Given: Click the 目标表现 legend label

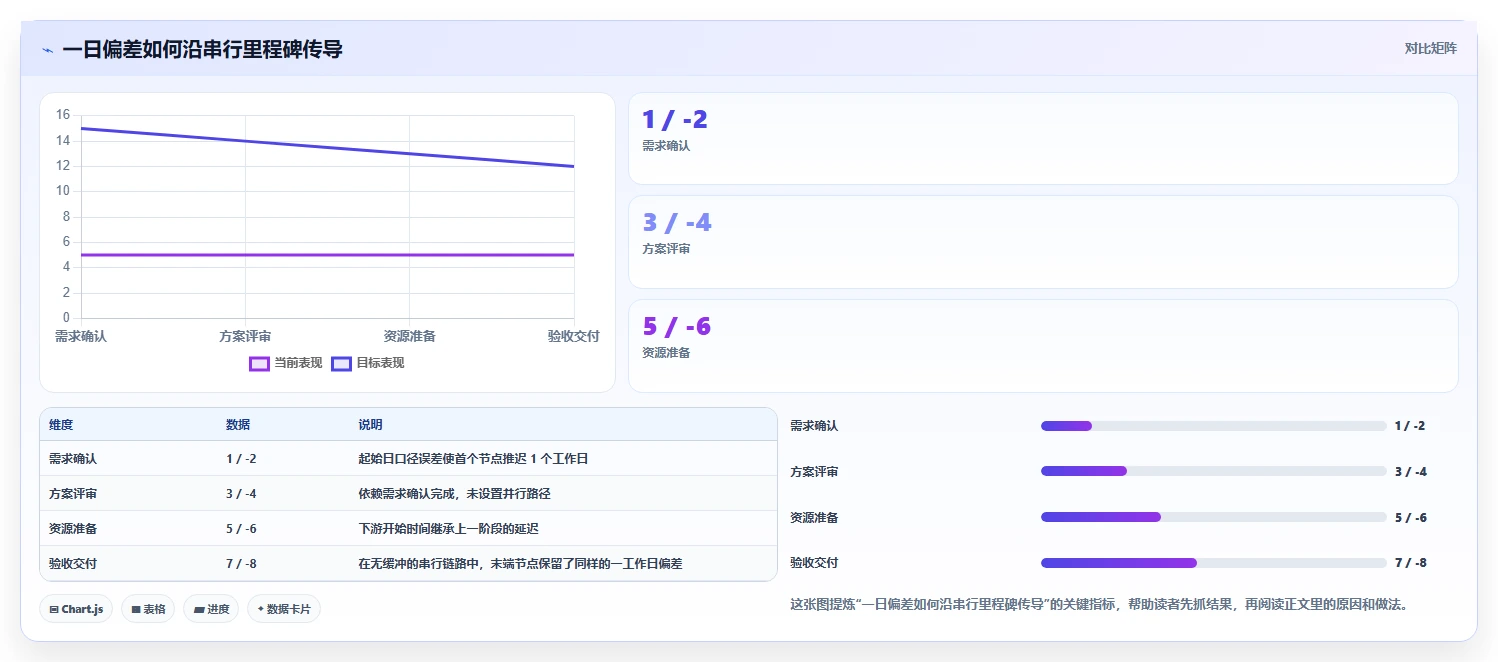Looking at the screenshot, I should click(380, 363).
